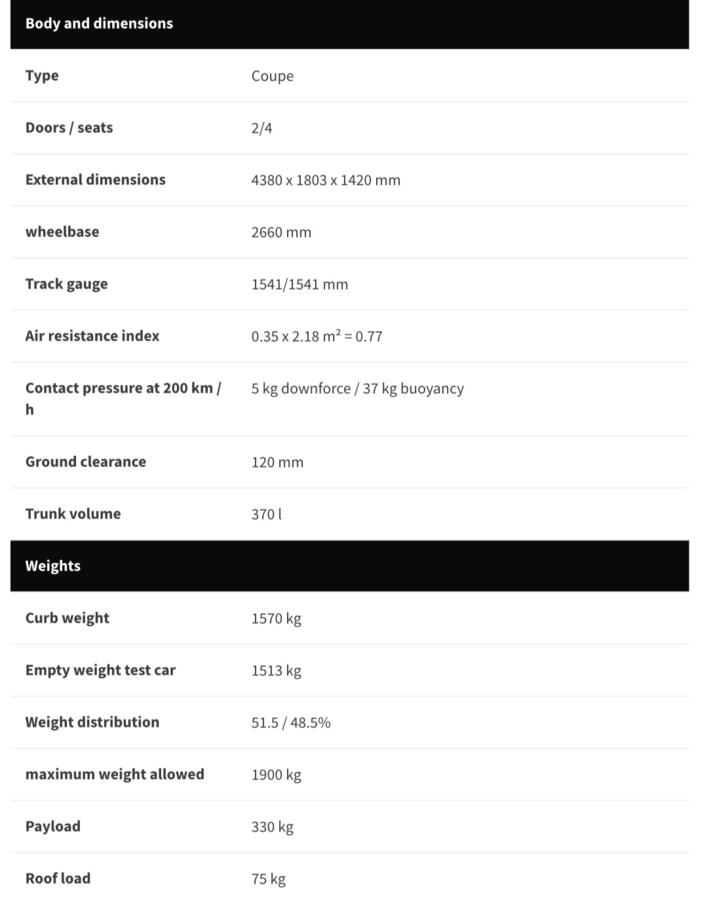The height and width of the screenshot is (900, 713).
Task: Click the Air resistance index label
Action: pos(92,336)
